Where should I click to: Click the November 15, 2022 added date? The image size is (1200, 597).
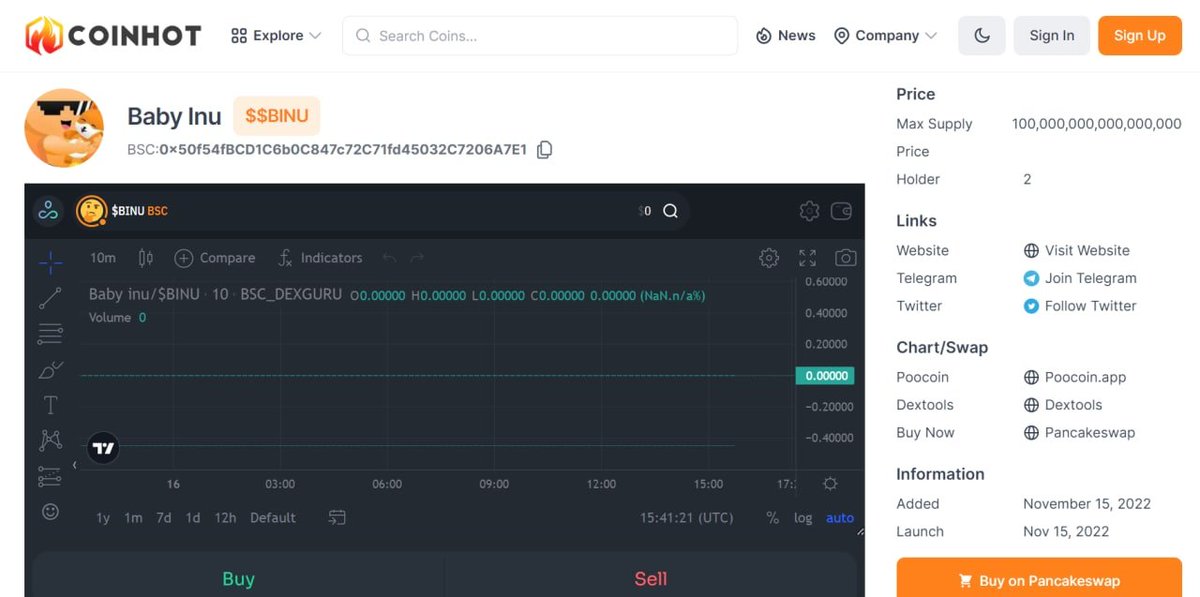click(1087, 504)
